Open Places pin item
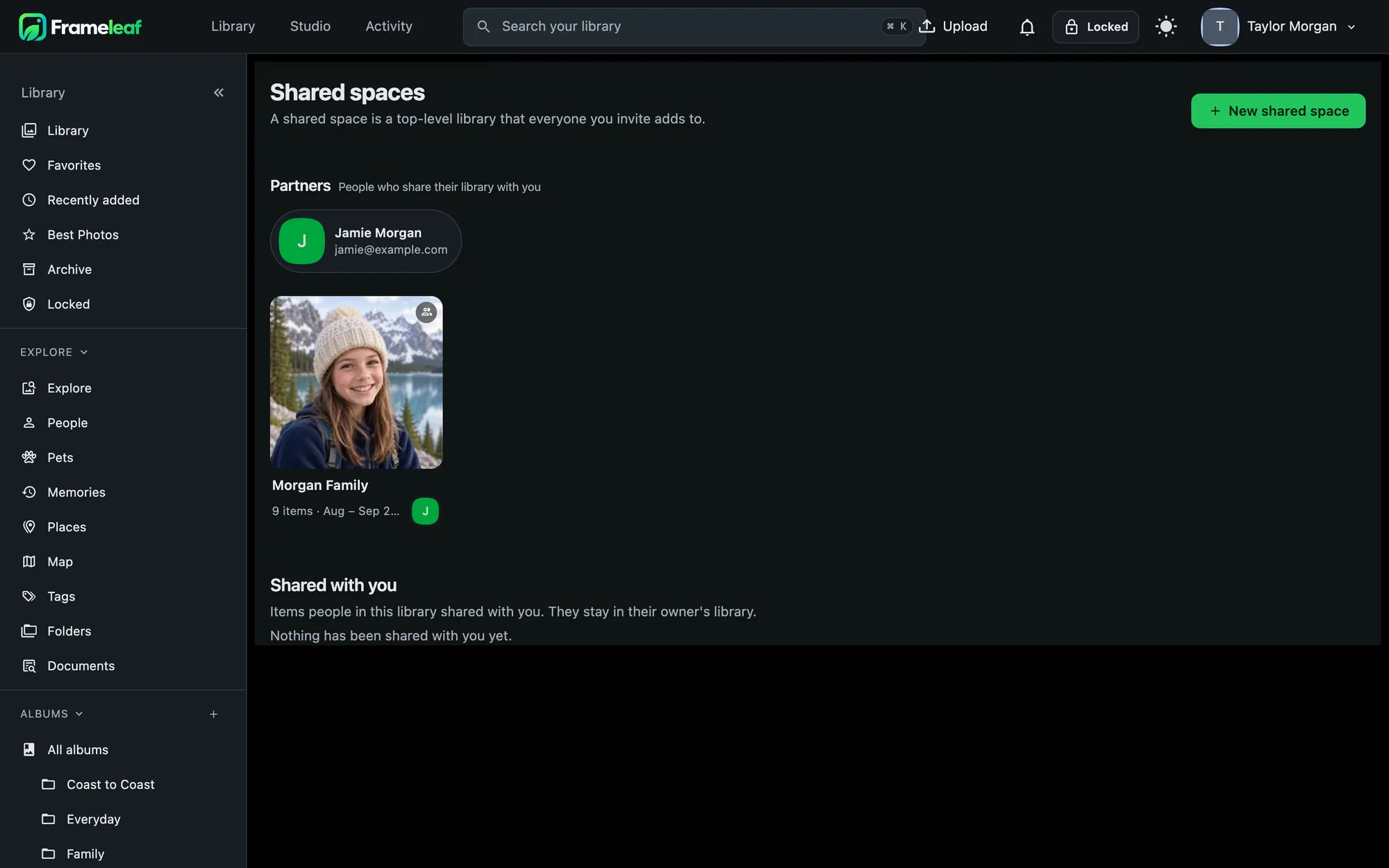The height and width of the screenshot is (868, 1389). click(123, 527)
